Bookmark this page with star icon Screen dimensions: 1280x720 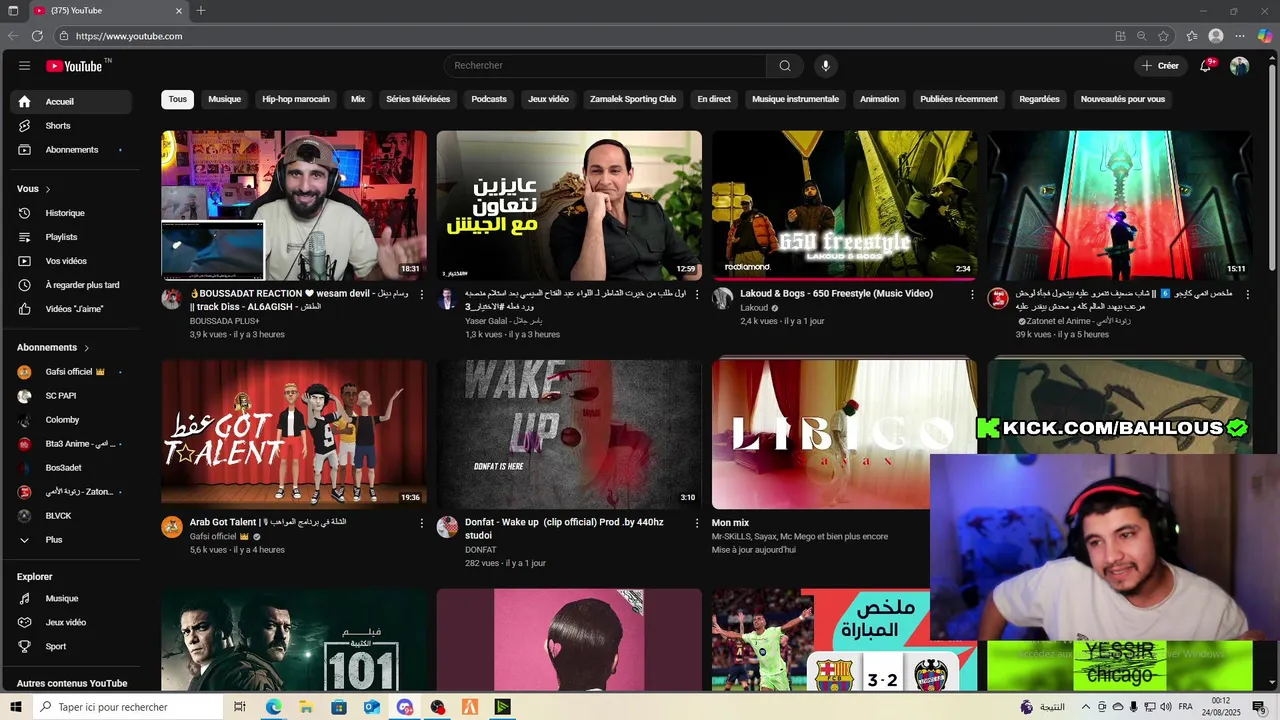click(1163, 36)
